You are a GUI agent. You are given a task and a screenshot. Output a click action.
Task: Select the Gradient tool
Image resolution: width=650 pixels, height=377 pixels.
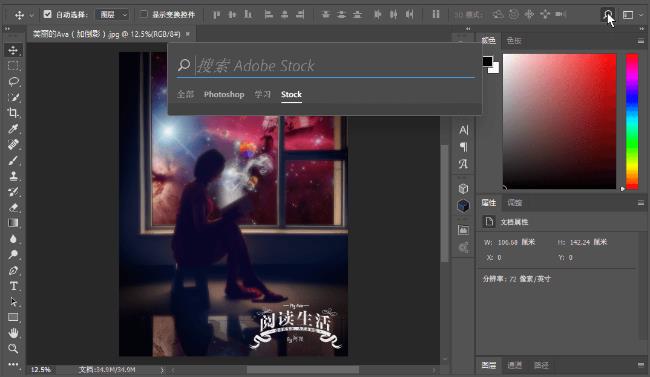(x=13, y=223)
